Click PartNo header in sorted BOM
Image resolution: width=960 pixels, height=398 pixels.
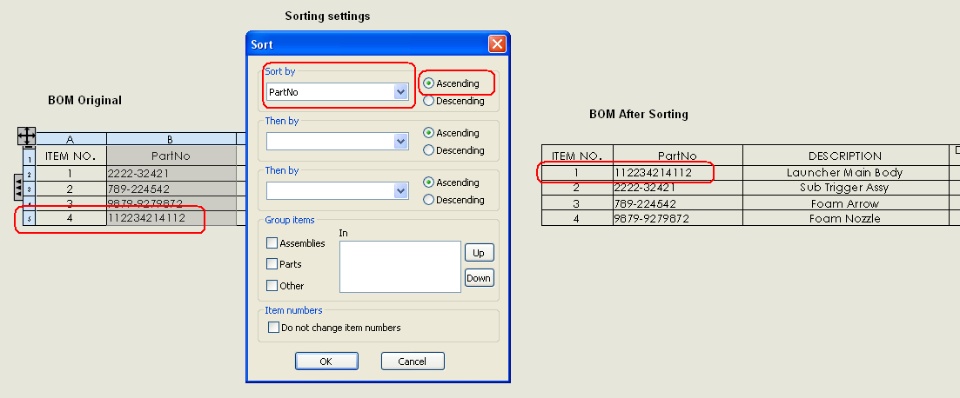[x=677, y=156]
